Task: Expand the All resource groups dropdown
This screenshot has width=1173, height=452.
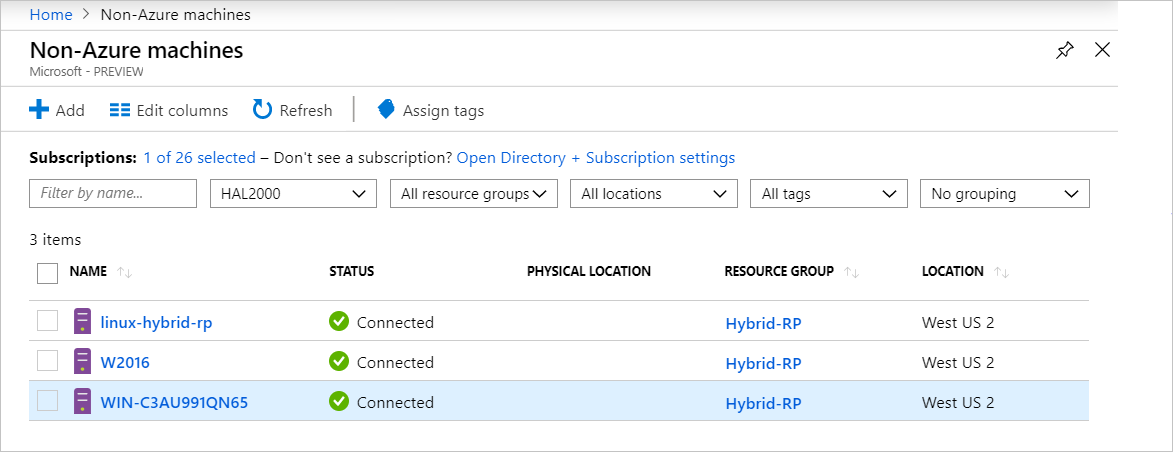Action: coord(474,194)
